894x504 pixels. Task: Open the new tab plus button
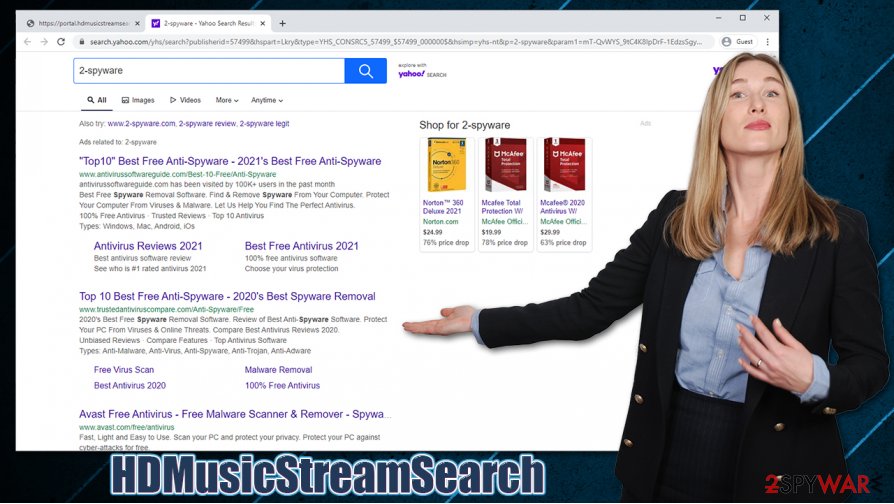tap(282, 23)
